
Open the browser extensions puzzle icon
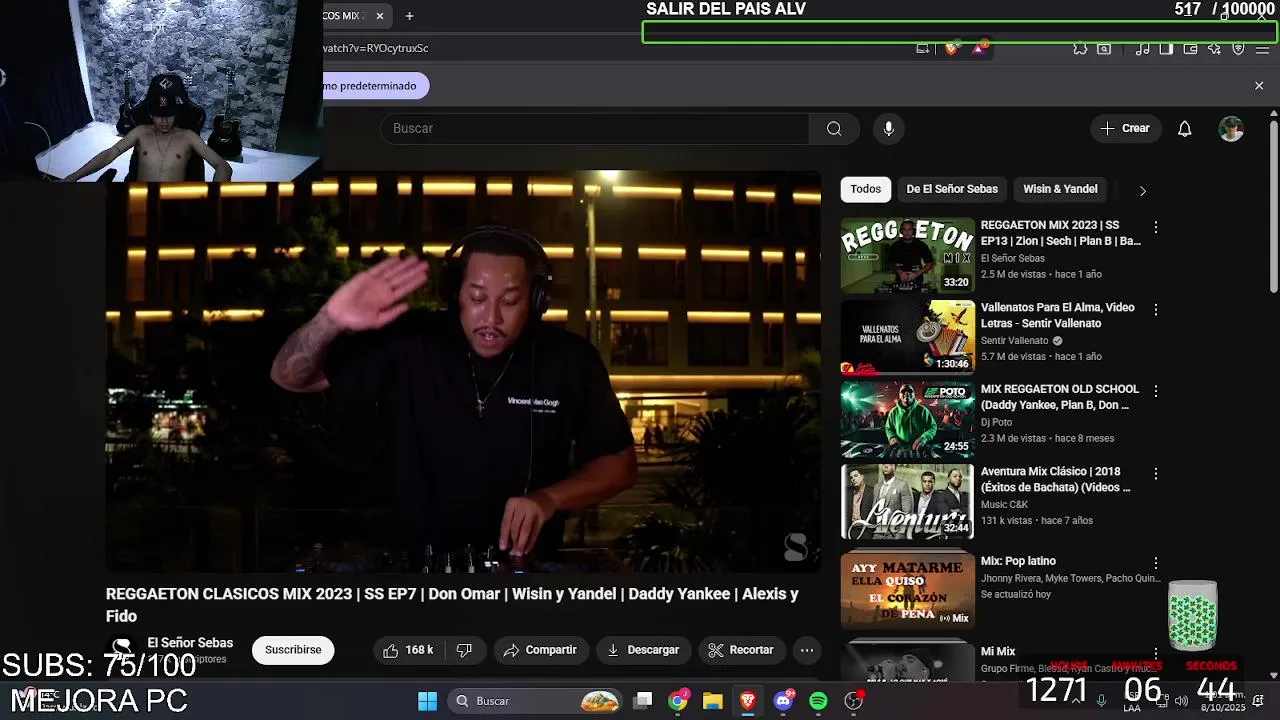pyautogui.click(x=1080, y=48)
